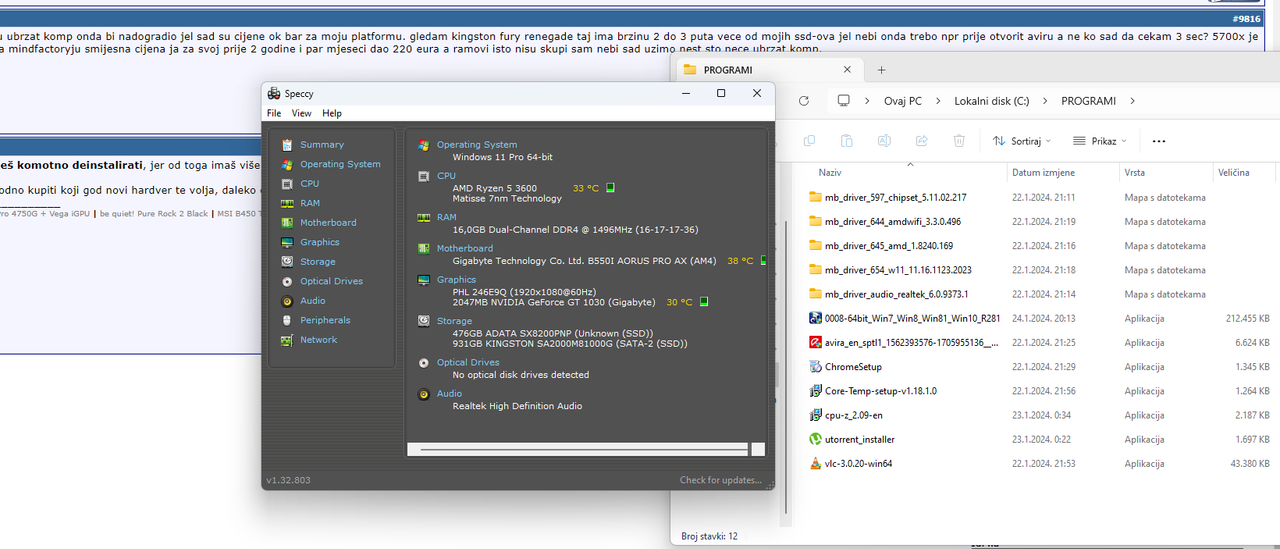Open the See more ellipsis in Explorer
The width and height of the screenshot is (1280, 549).
click(x=1159, y=141)
